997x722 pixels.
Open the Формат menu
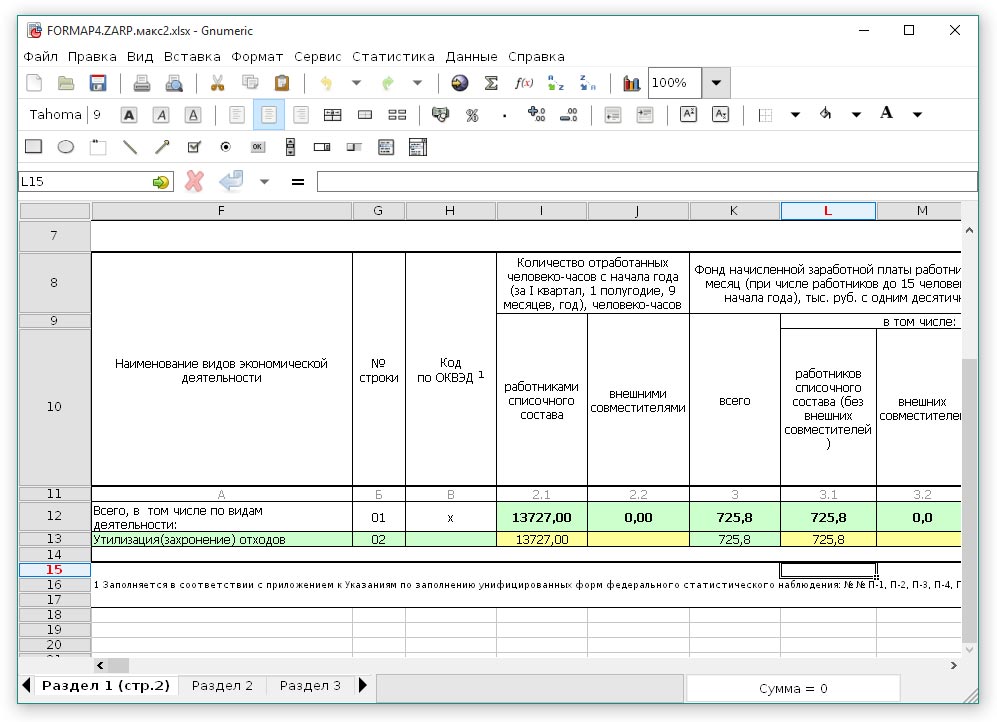(x=257, y=57)
